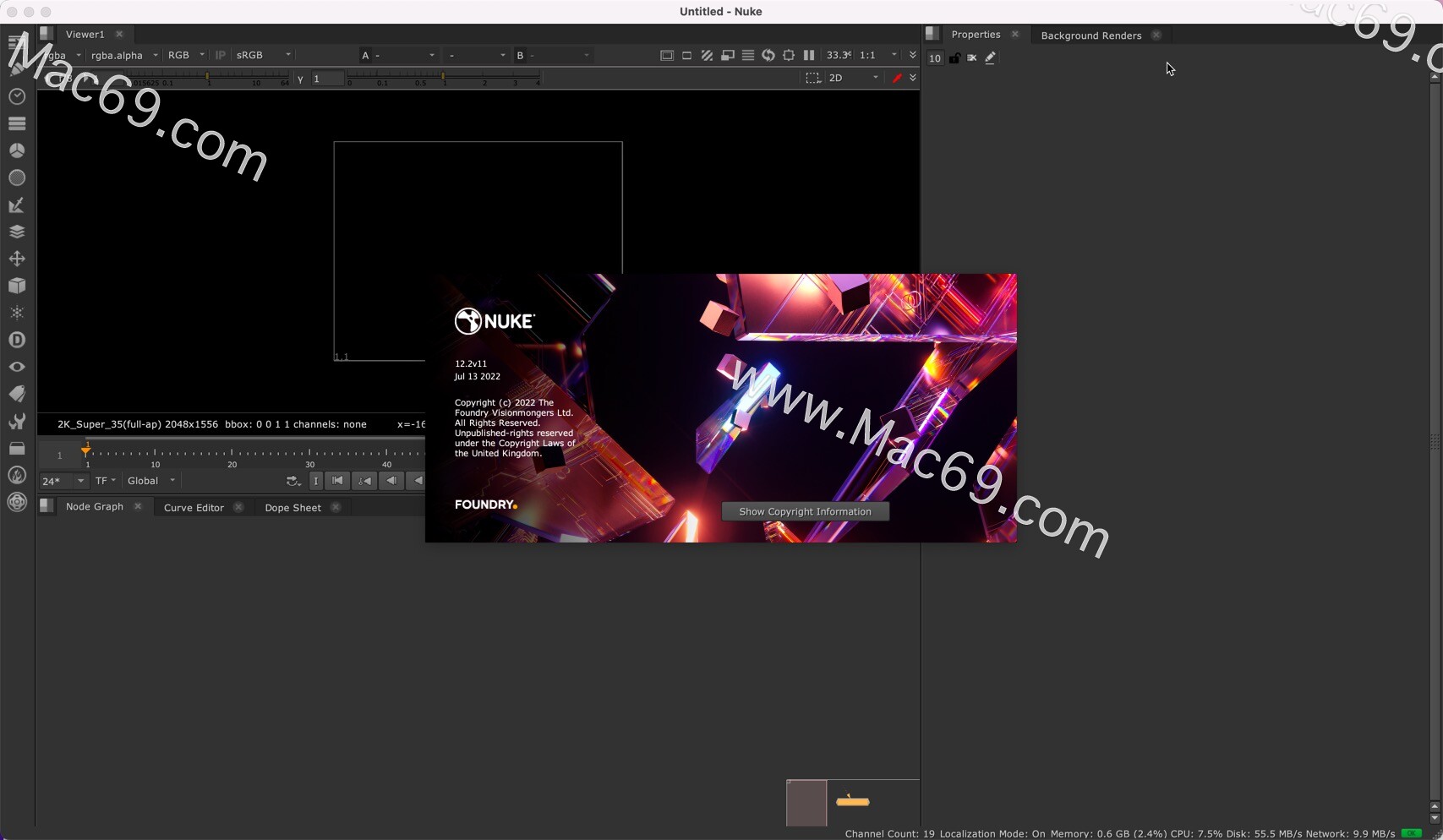The image size is (1443, 840).
Task: Open the sRGB colorspace dropdown
Action: [263, 55]
